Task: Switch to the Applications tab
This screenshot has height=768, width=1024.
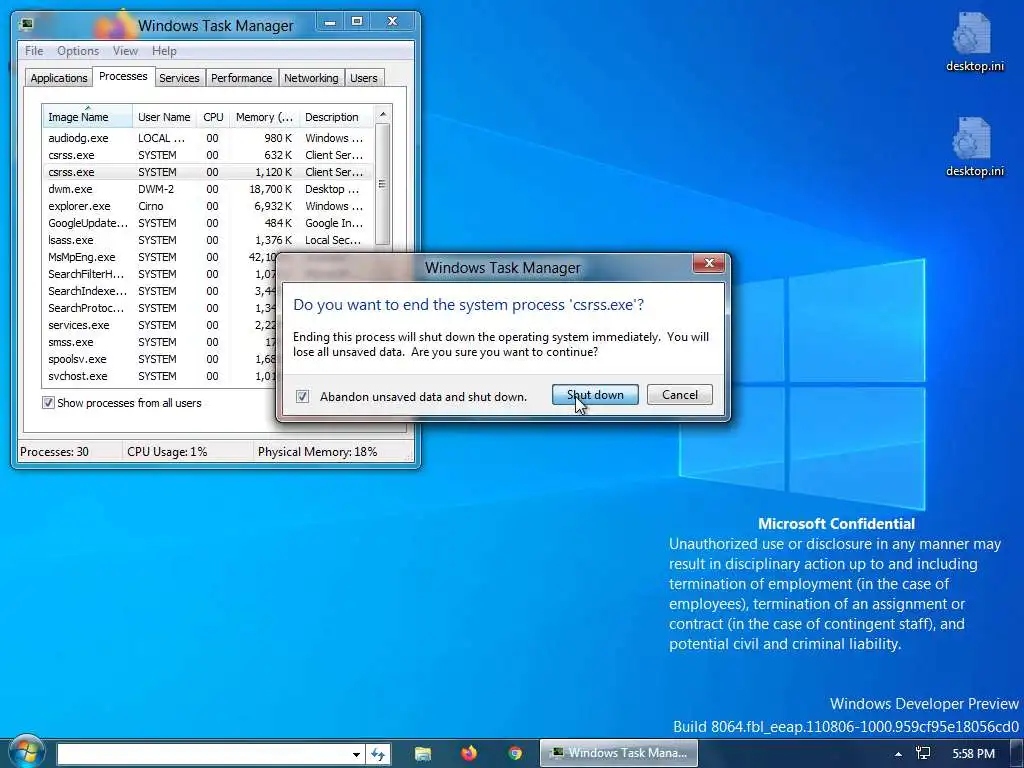Action: 59,78
